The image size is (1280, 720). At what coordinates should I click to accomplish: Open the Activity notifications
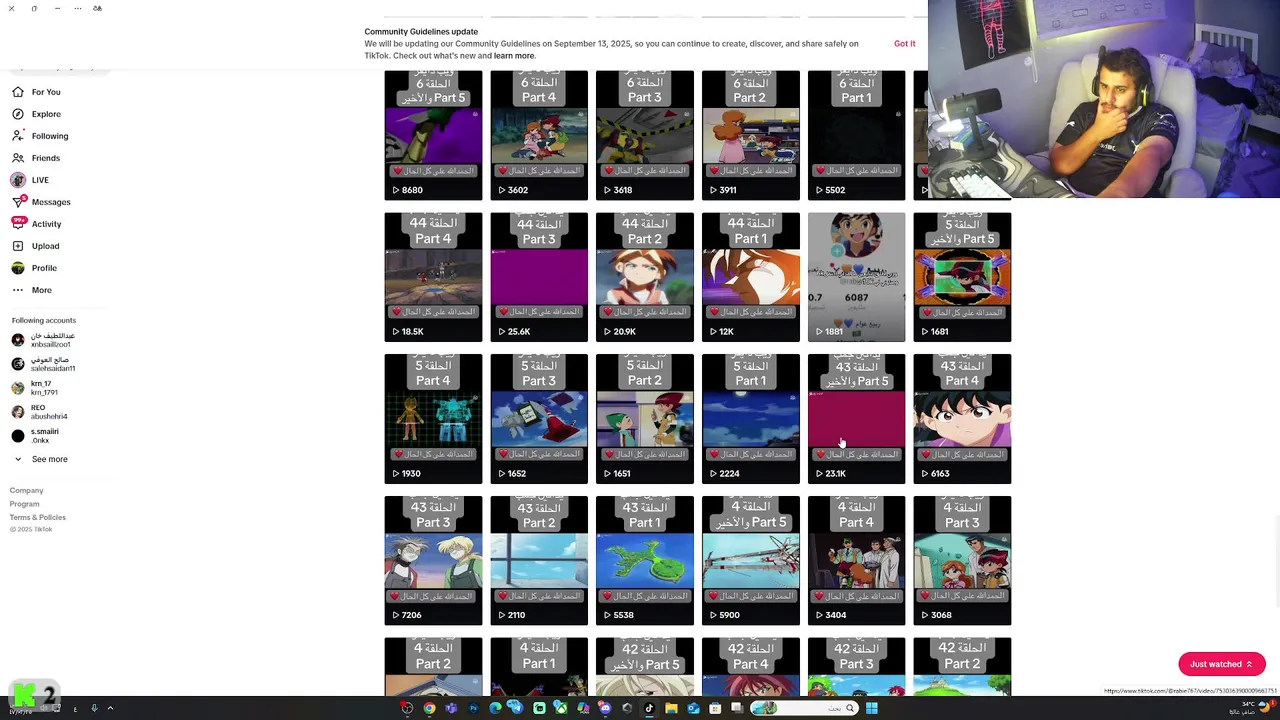pyautogui.click(x=36, y=224)
